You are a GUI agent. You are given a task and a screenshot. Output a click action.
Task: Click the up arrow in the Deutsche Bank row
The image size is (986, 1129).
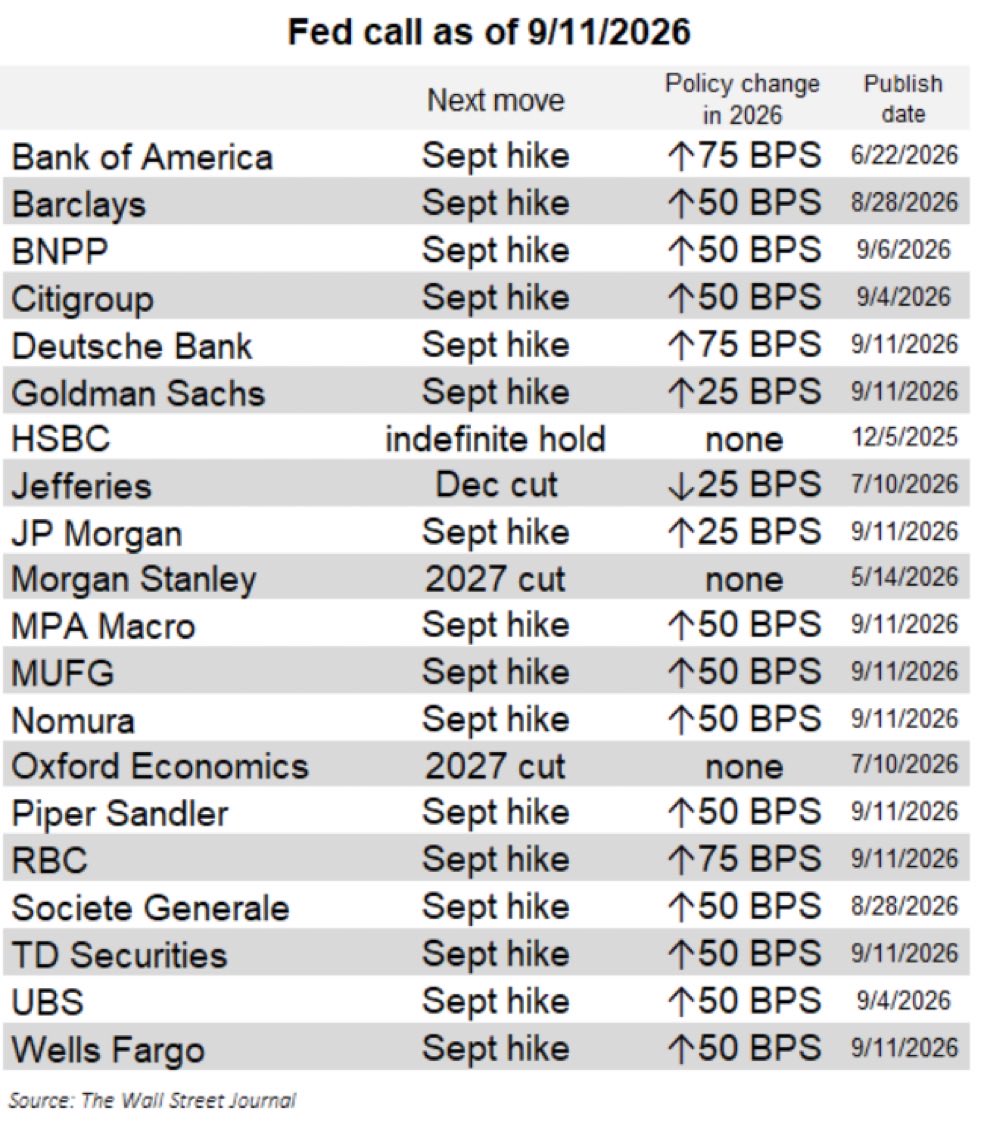point(680,345)
